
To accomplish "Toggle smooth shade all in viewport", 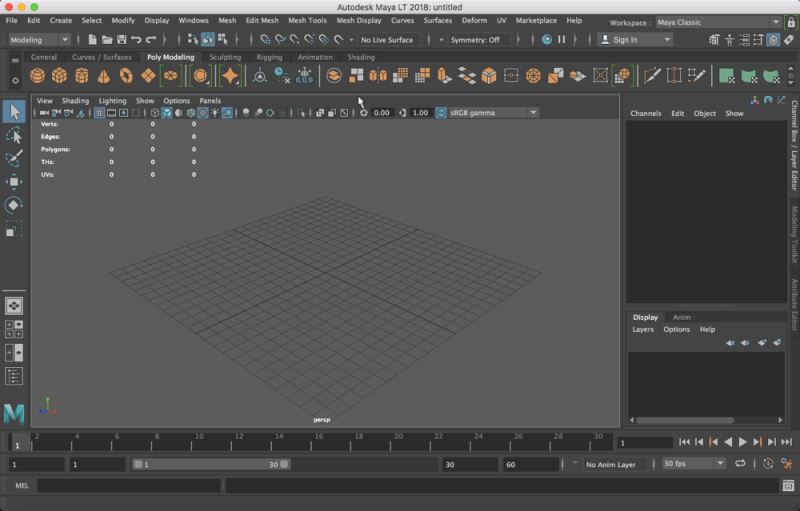I will click(167, 113).
